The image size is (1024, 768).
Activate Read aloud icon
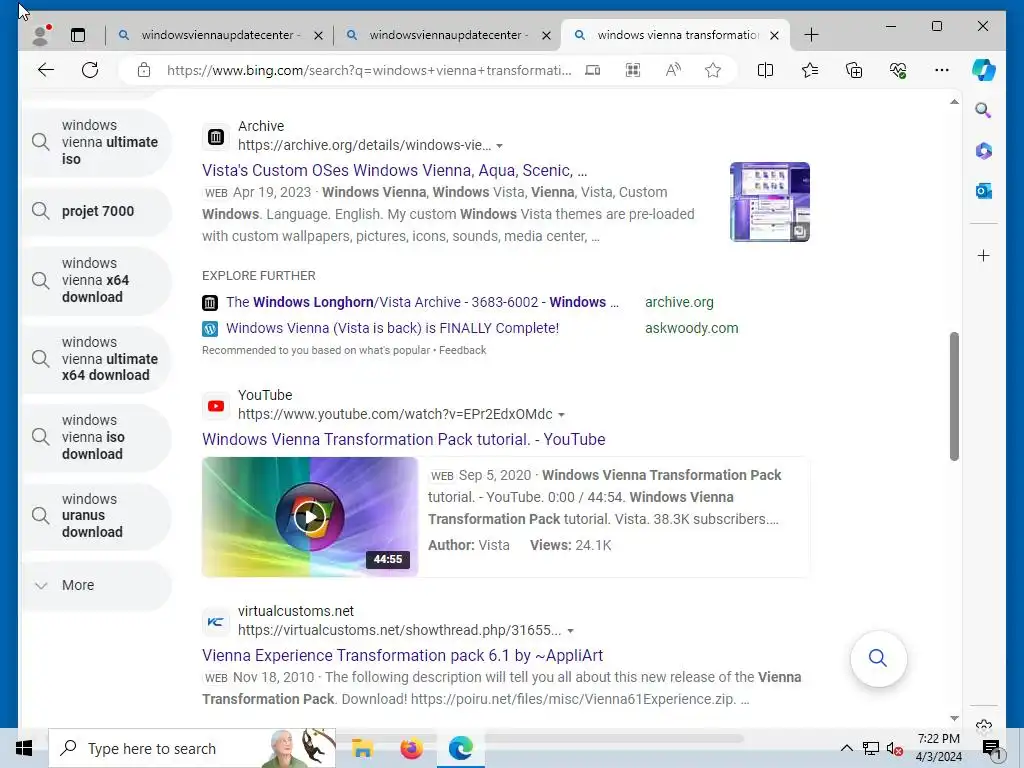point(673,70)
